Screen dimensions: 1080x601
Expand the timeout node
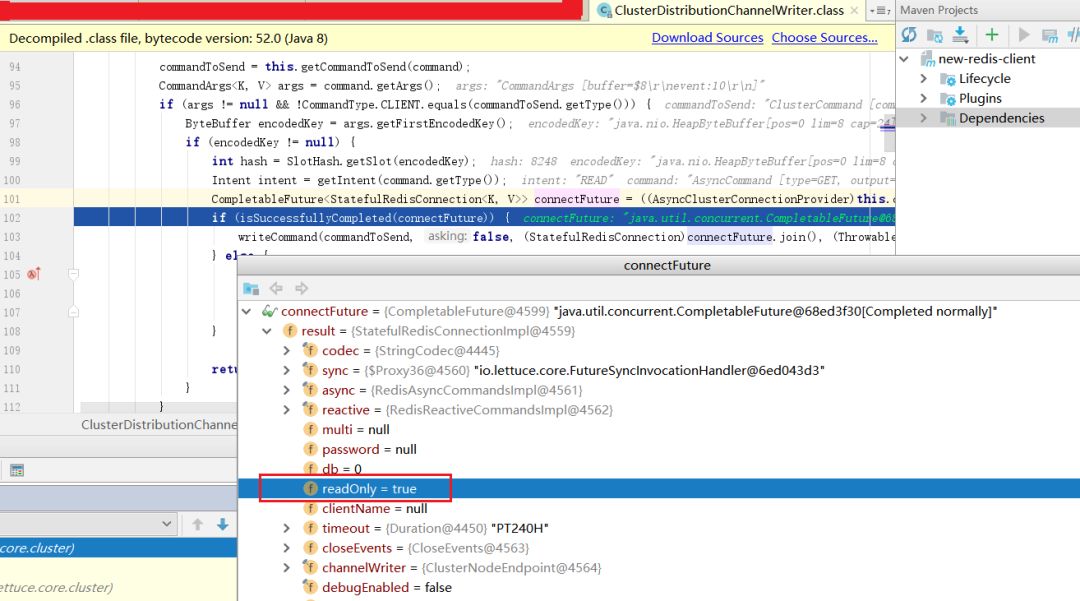tap(287, 528)
